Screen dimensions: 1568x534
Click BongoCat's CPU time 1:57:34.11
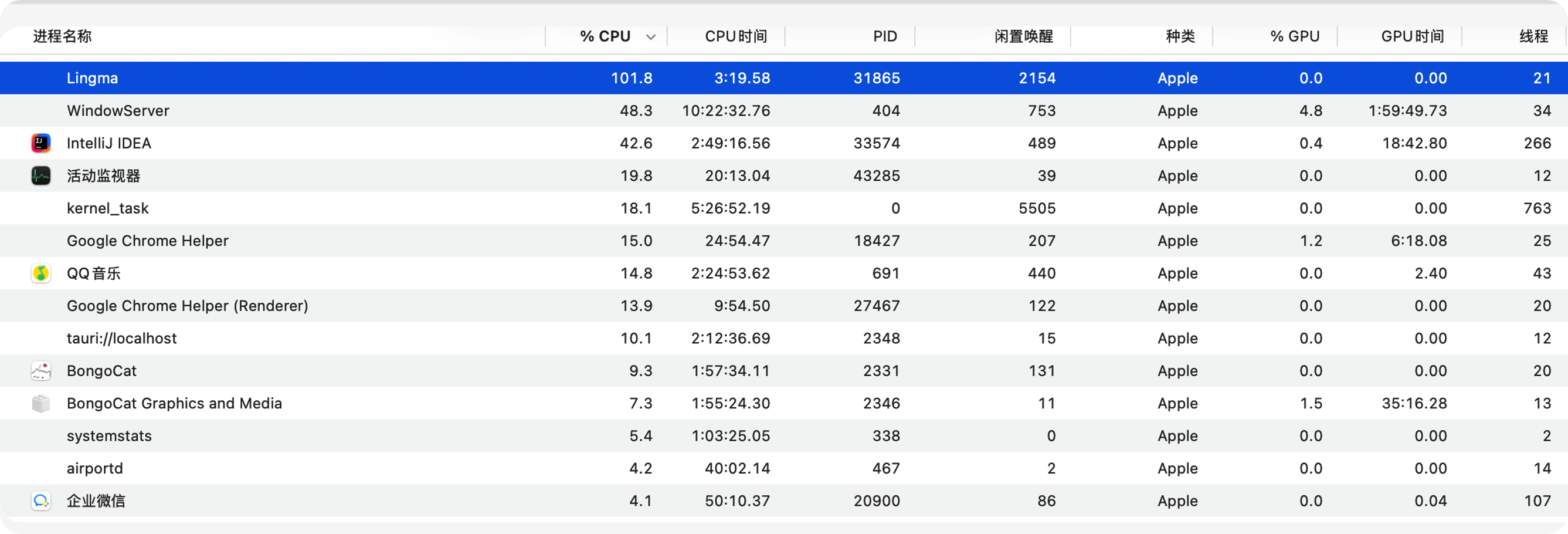point(731,371)
